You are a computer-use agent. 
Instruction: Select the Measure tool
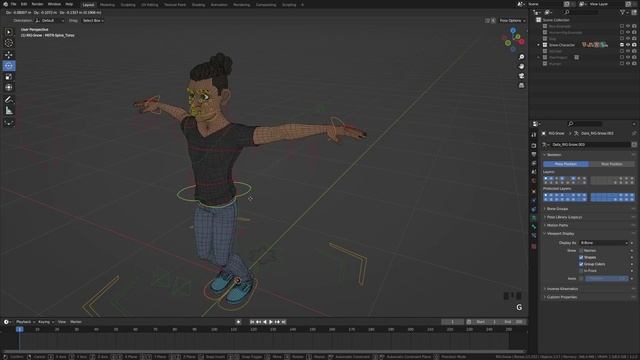(x=9, y=111)
